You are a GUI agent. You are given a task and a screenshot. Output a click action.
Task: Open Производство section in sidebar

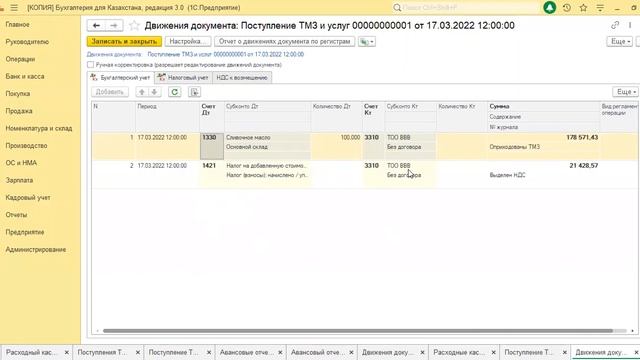pyautogui.click(x=26, y=146)
